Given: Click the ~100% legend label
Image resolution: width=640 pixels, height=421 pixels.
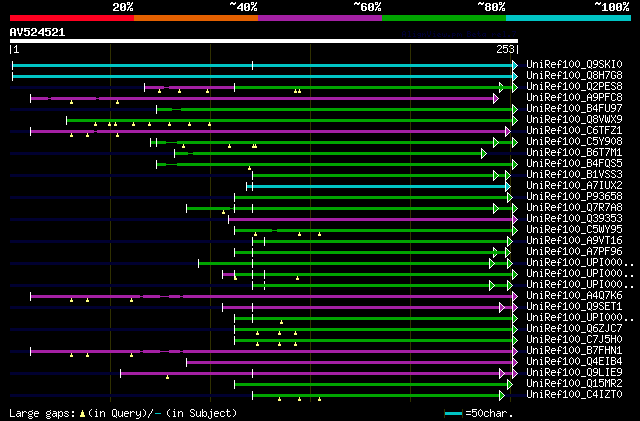Looking at the screenshot, I should [612, 7].
